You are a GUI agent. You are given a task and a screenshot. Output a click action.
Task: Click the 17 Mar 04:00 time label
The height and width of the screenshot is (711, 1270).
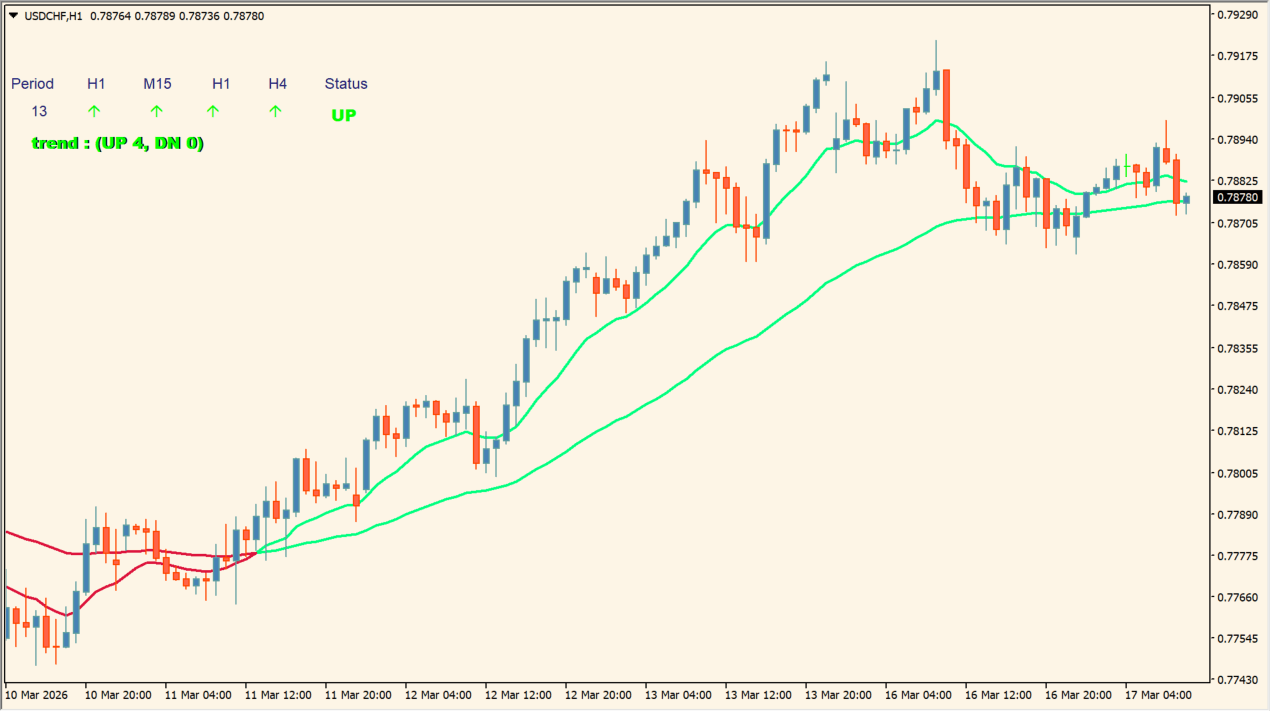[x=1158, y=694]
